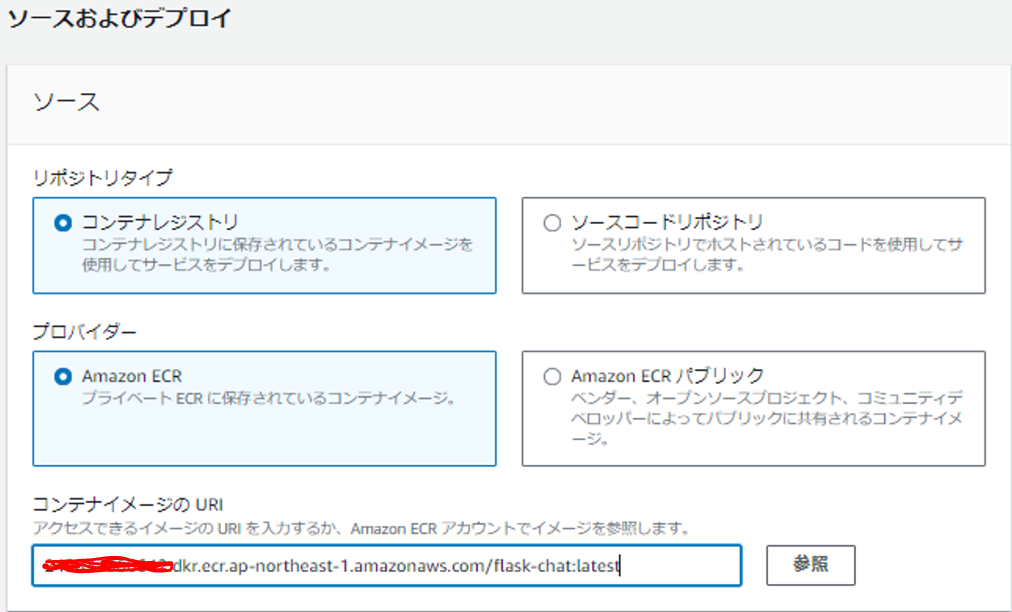The width and height of the screenshot is (1012, 612).
Task: Click the red redacted part of the URI
Action: point(105,566)
